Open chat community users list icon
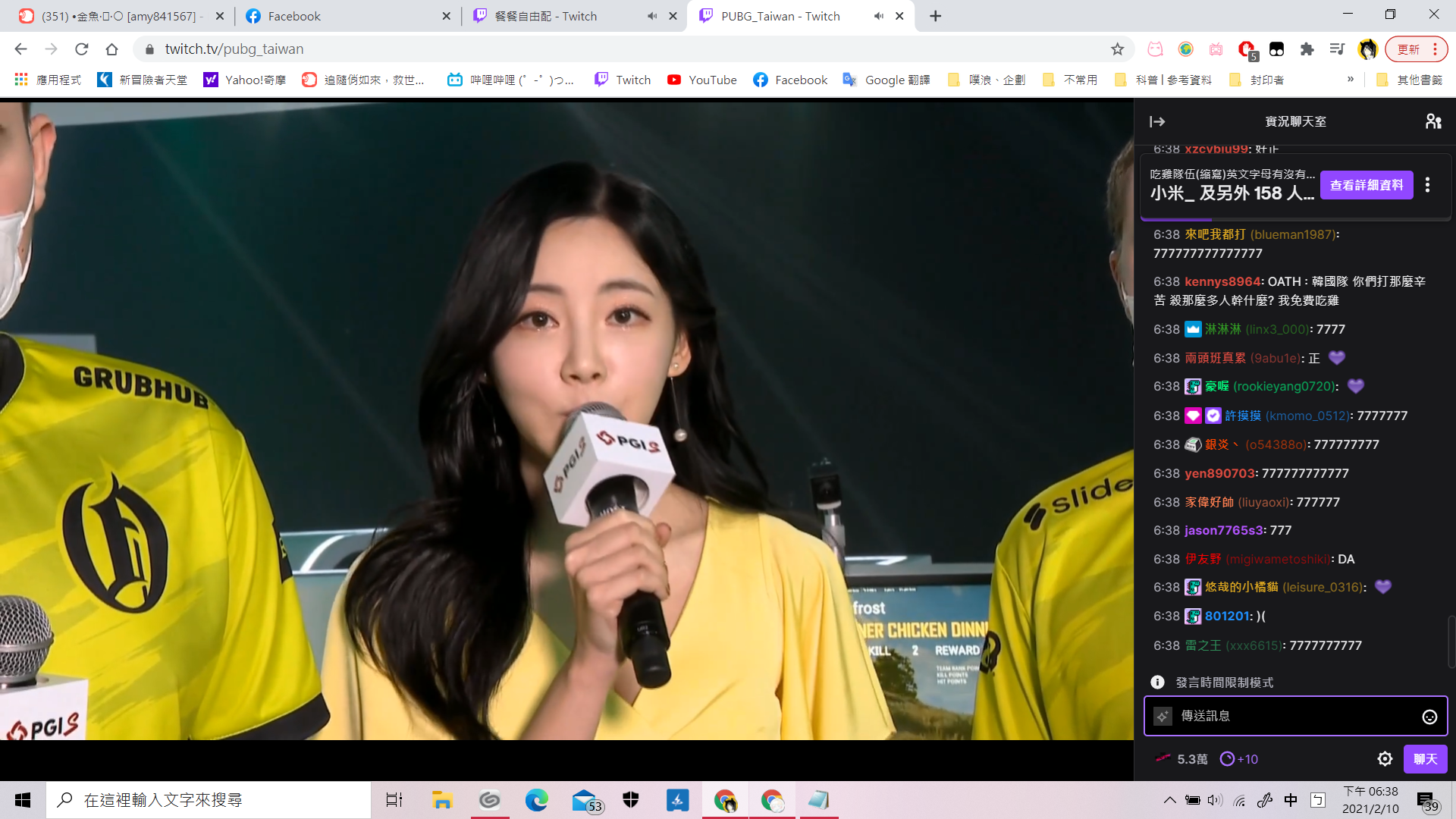1456x819 pixels. click(1433, 121)
